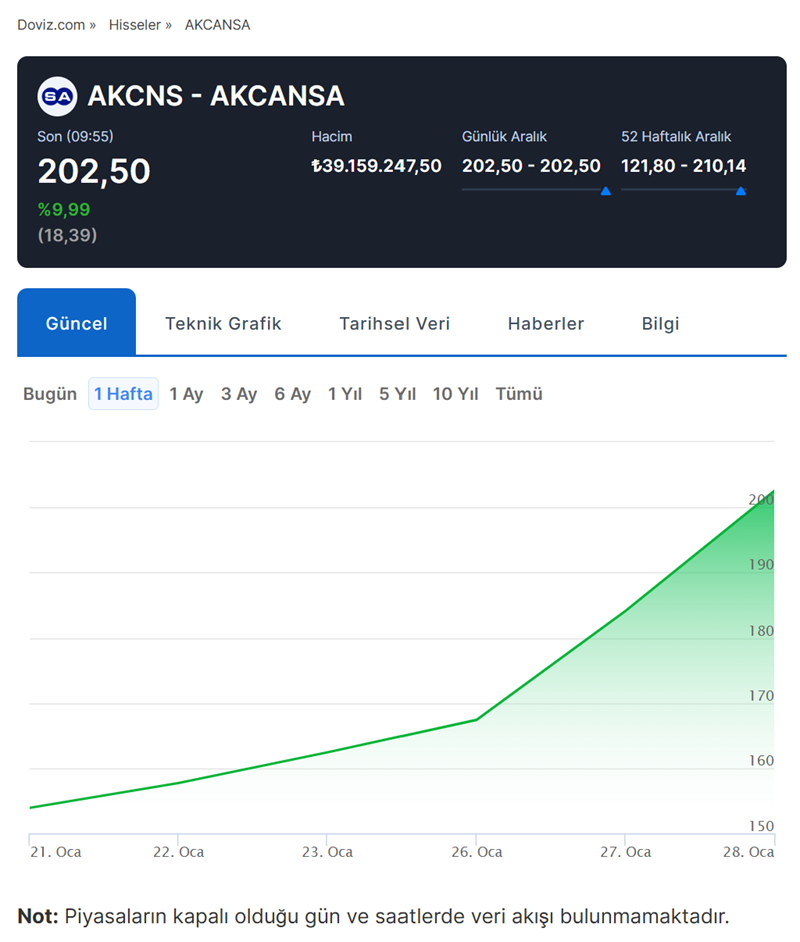Switch to the Güncel tab
Viewport: 800px width, 942px height.
click(x=76, y=323)
